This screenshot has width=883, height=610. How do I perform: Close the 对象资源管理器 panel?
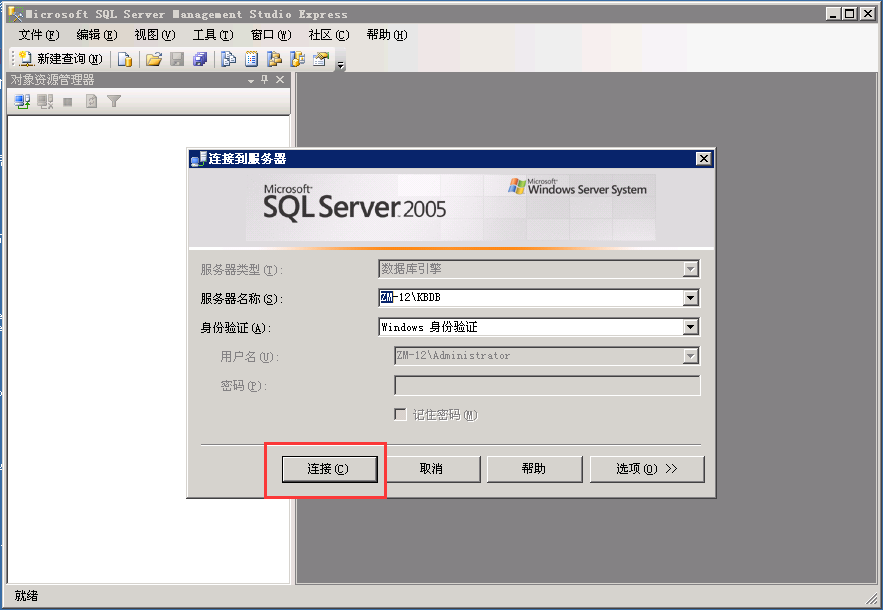(x=280, y=80)
